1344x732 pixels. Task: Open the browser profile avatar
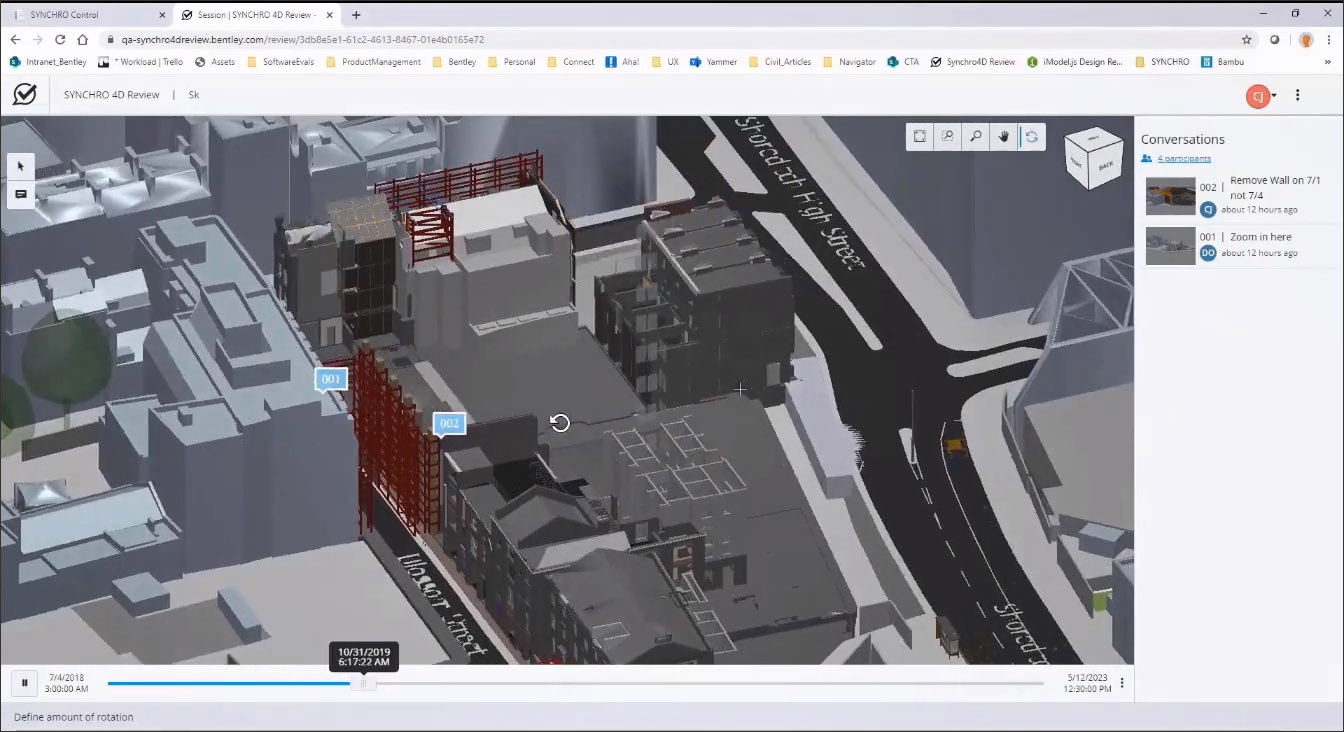coord(1306,40)
